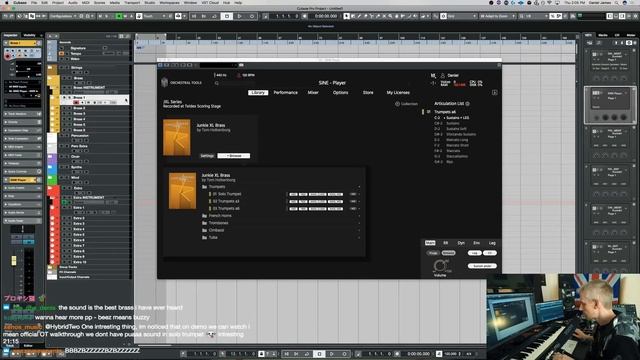Image resolution: width=640 pixels, height=360 pixels.
Task: Open the Adapt to Zoom grid dropdown
Action: [497, 16]
